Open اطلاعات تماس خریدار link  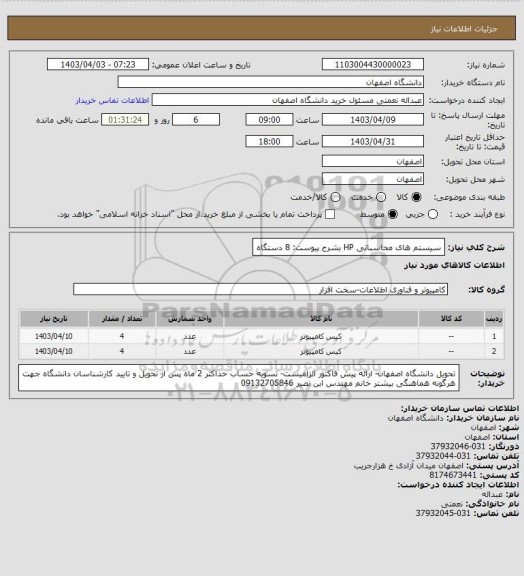tap(112, 100)
